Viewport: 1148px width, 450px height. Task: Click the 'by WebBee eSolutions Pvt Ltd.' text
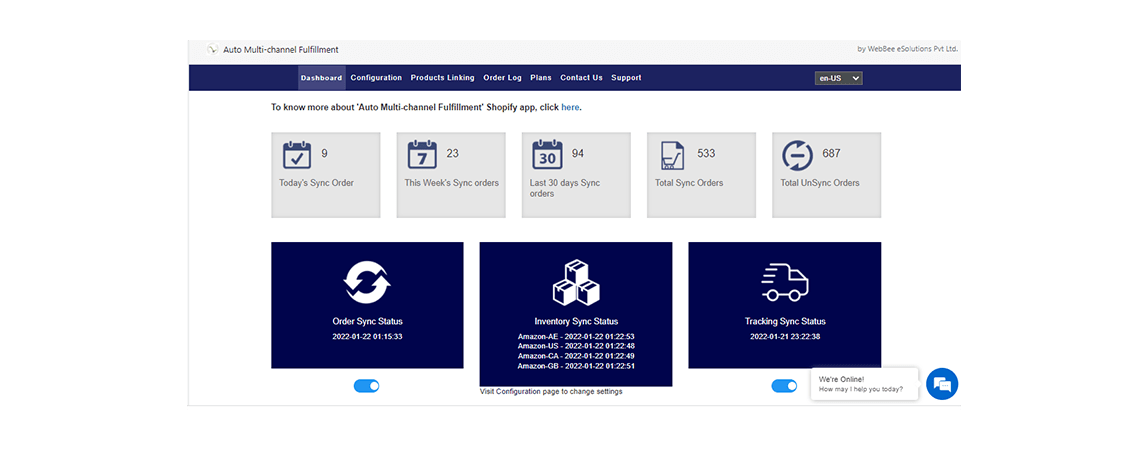908,49
